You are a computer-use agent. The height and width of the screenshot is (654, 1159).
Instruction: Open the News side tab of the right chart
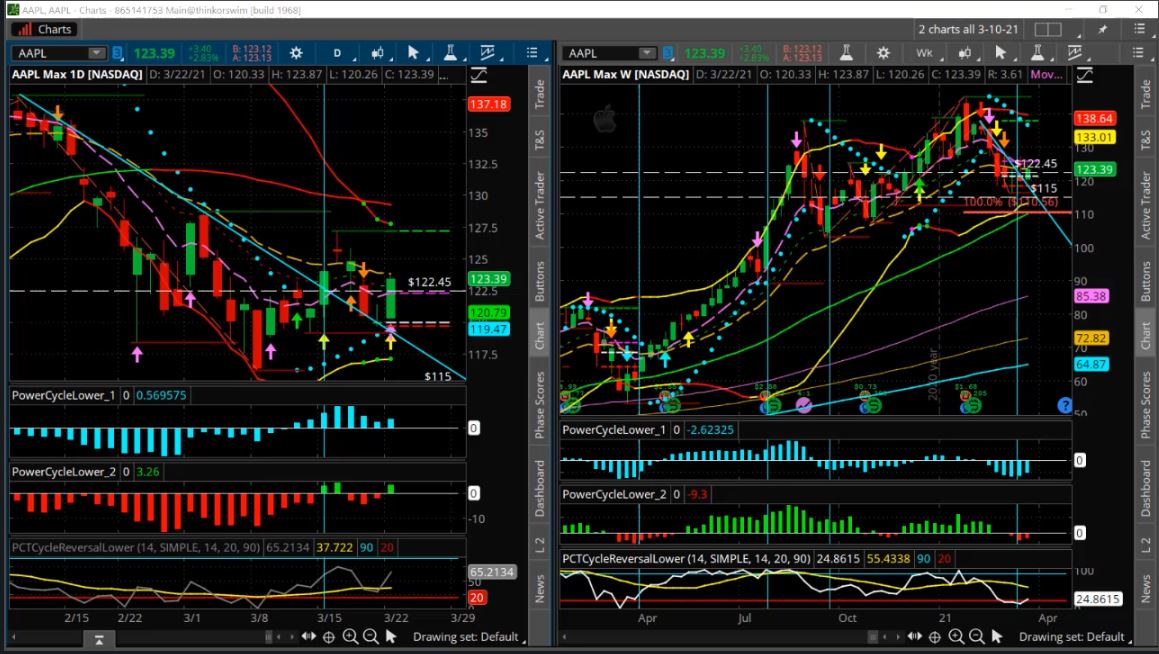(1146, 588)
